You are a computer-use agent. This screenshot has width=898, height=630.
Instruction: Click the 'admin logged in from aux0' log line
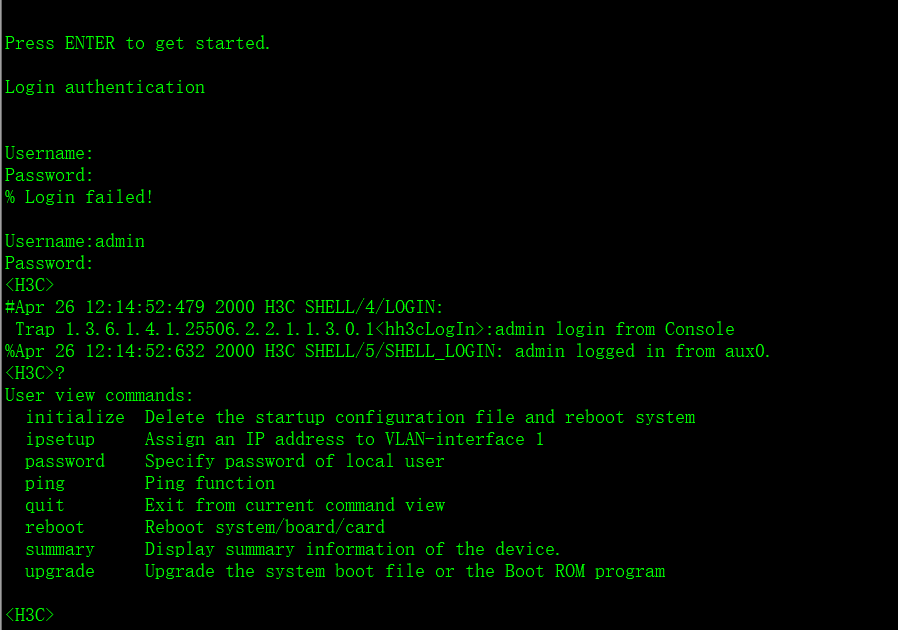pyautogui.click(x=388, y=351)
